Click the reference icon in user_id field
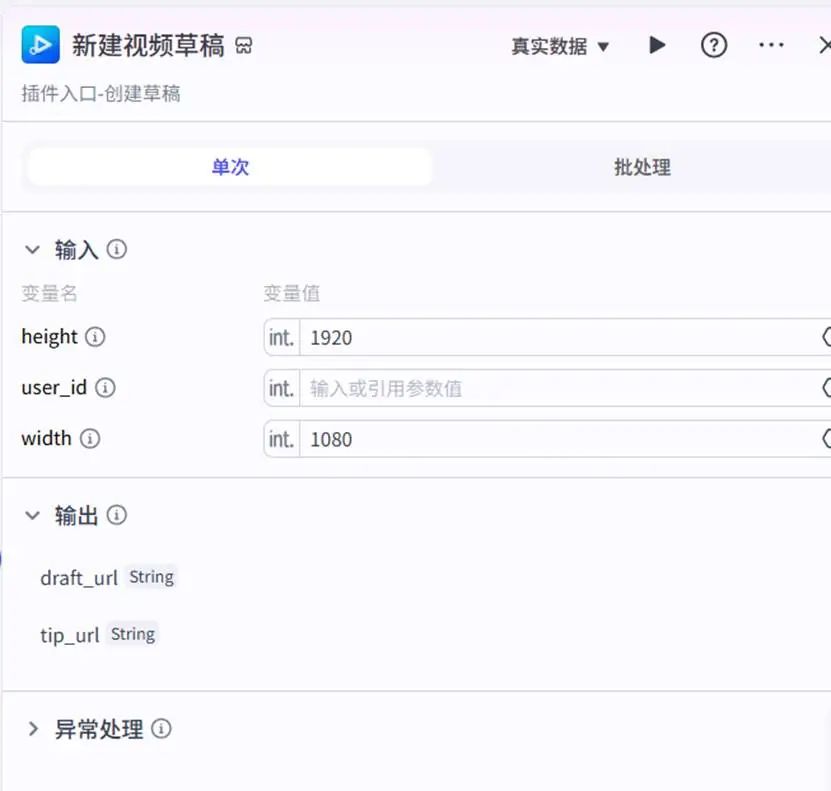Image resolution: width=831 pixels, height=791 pixels. pos(826,388)
